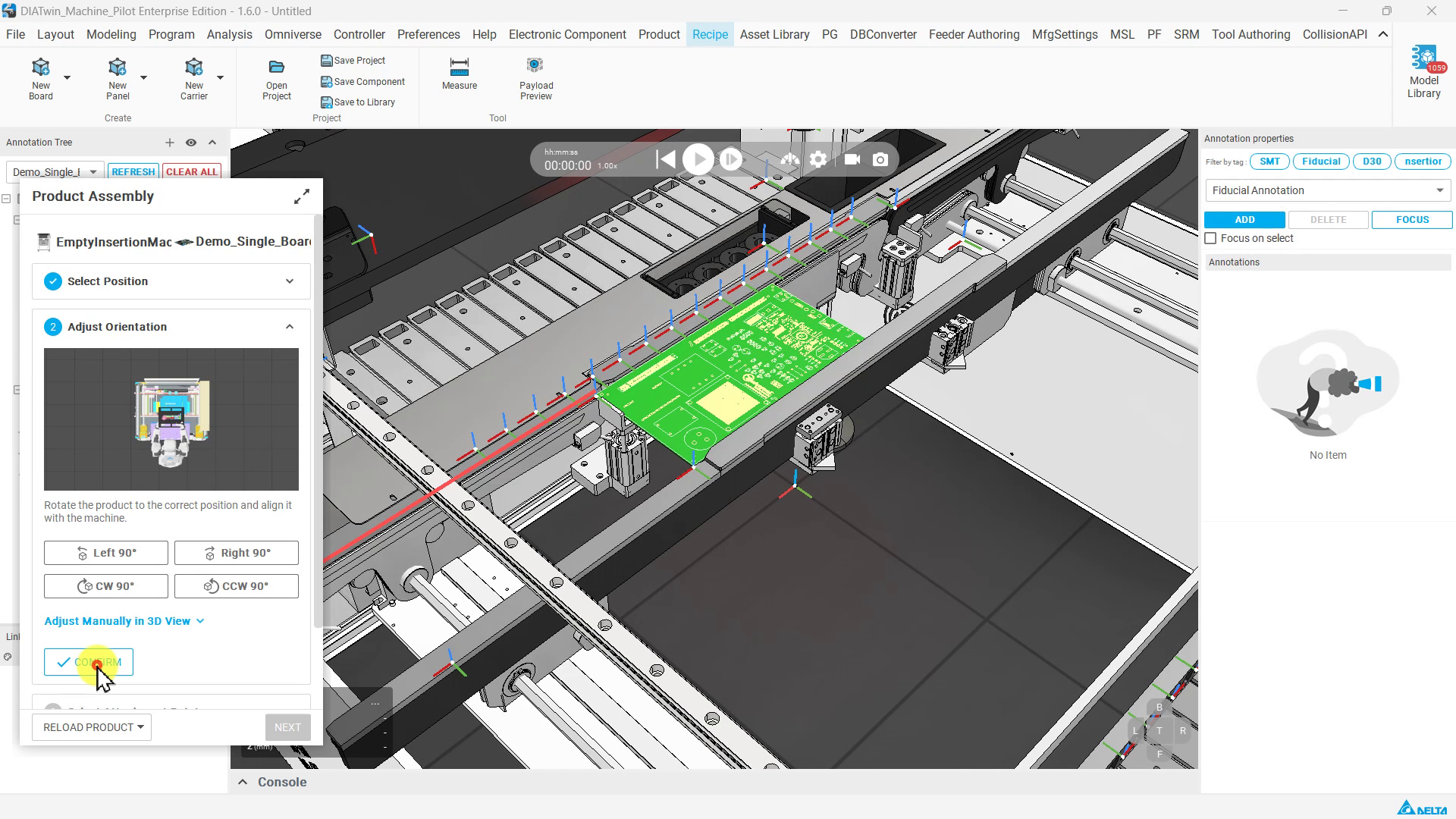The height and width of the screenshot is (819, 1456).
Task: Click the New Carrier icon
Action: (194, 67)
